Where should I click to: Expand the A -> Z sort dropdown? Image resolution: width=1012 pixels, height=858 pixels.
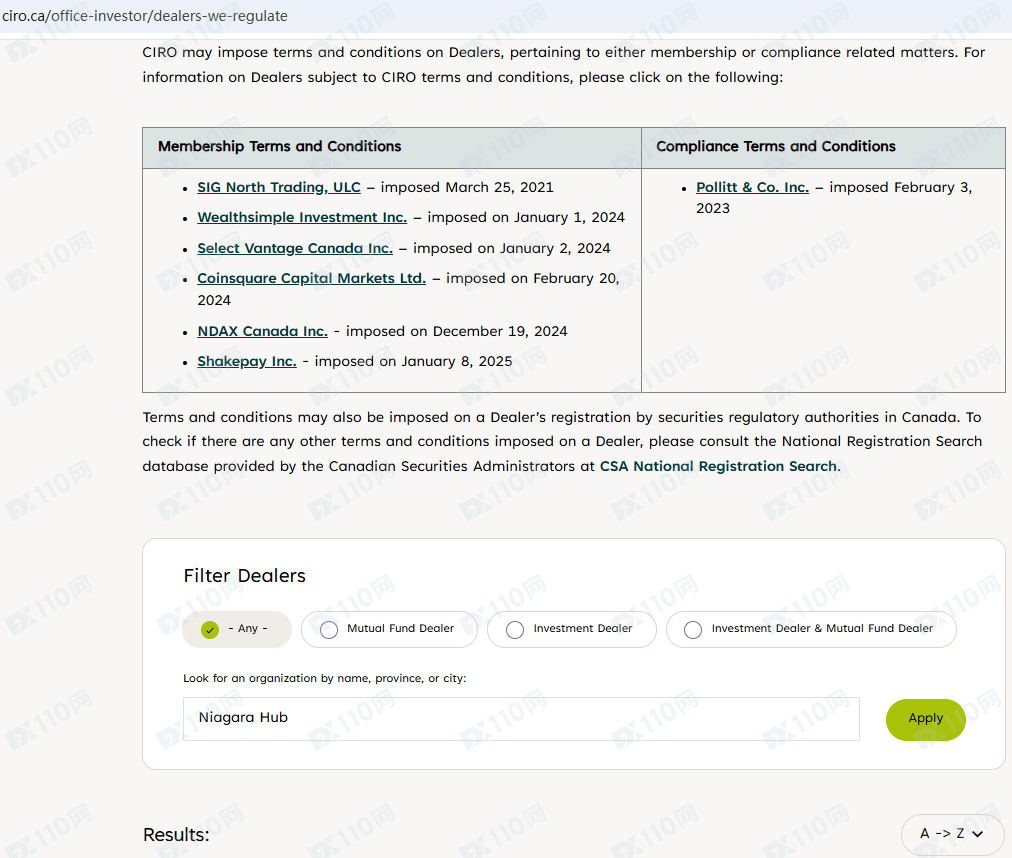click(951, 833)
